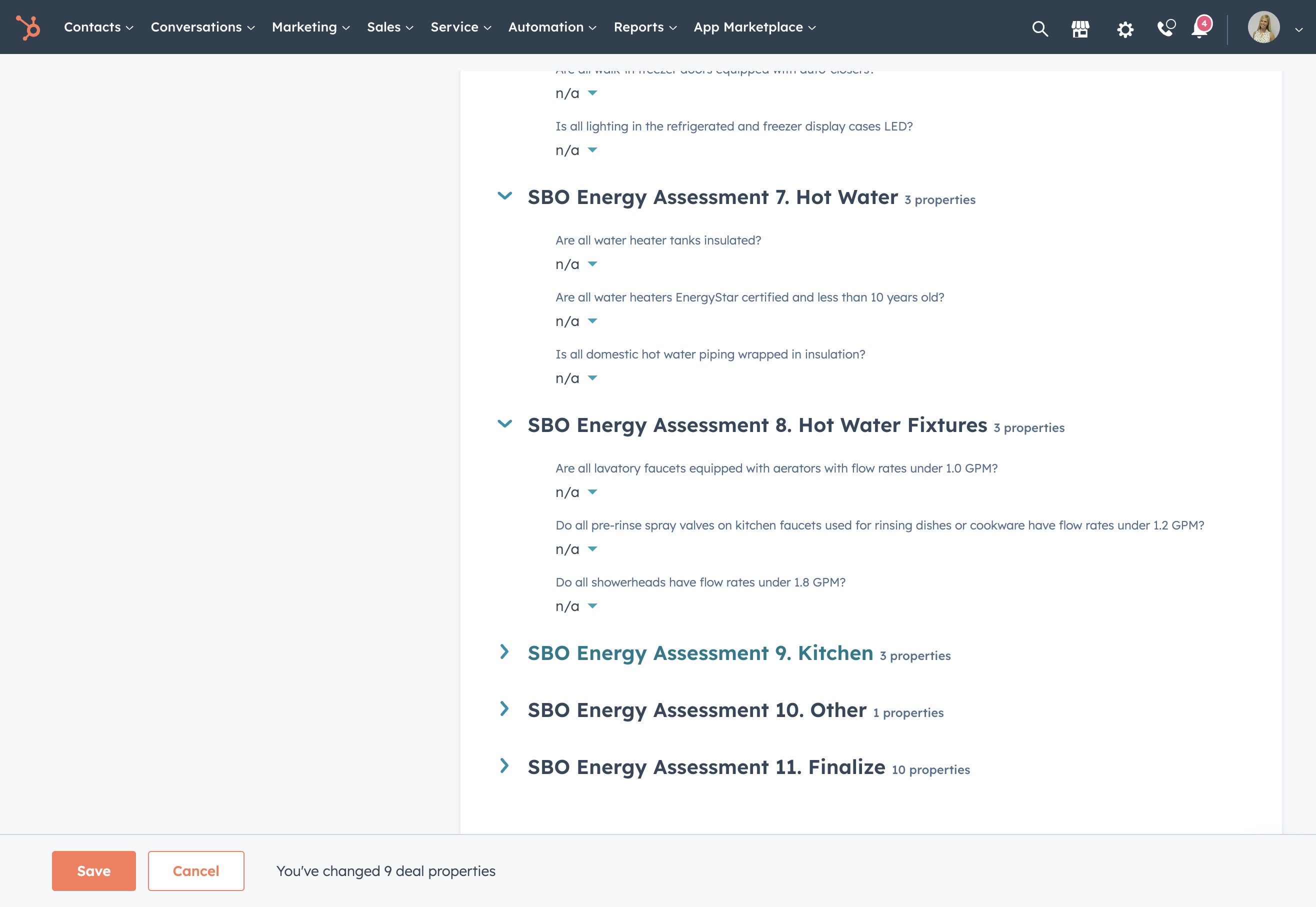Image resolution: width=1316 pixels, height=907 pixels.
Task: Open the Automation menu
Action: point(552,27)
